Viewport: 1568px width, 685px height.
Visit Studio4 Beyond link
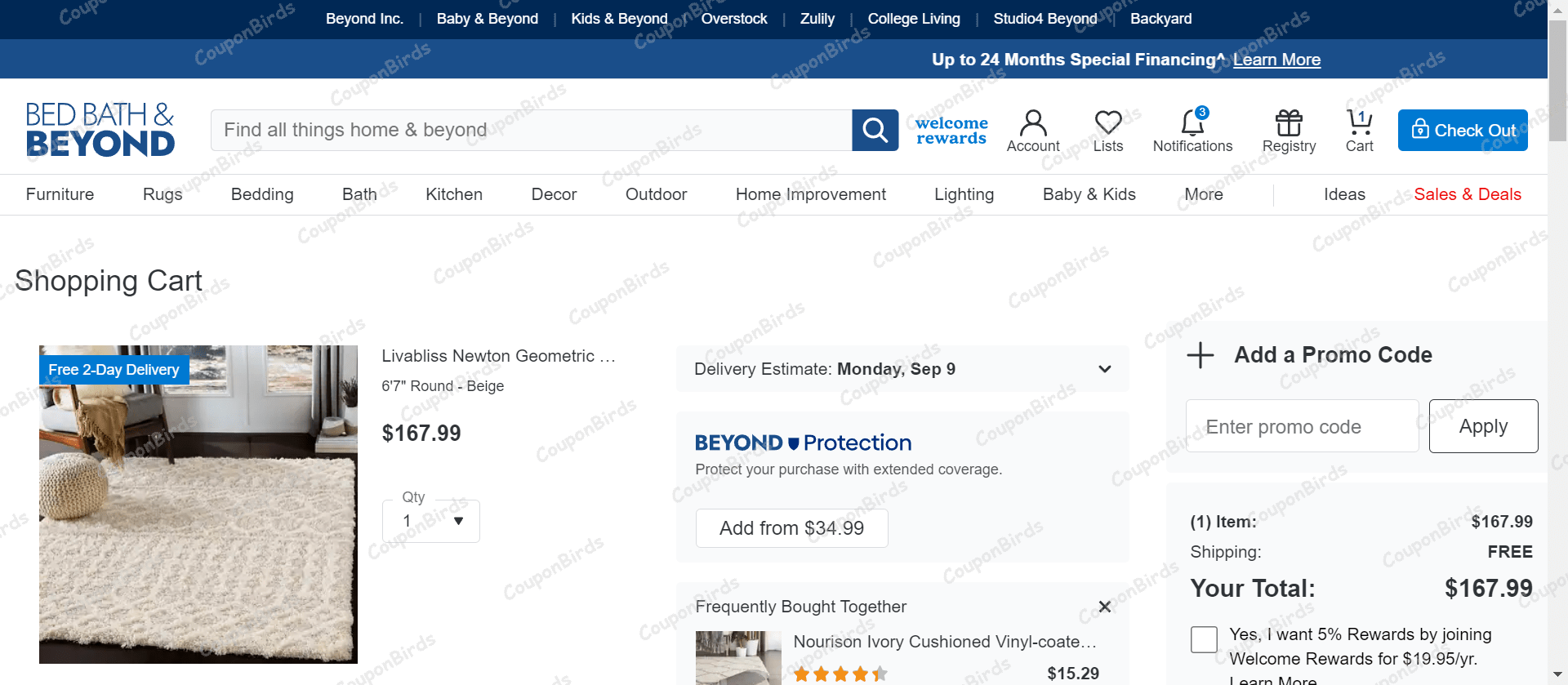(1045, 19)
